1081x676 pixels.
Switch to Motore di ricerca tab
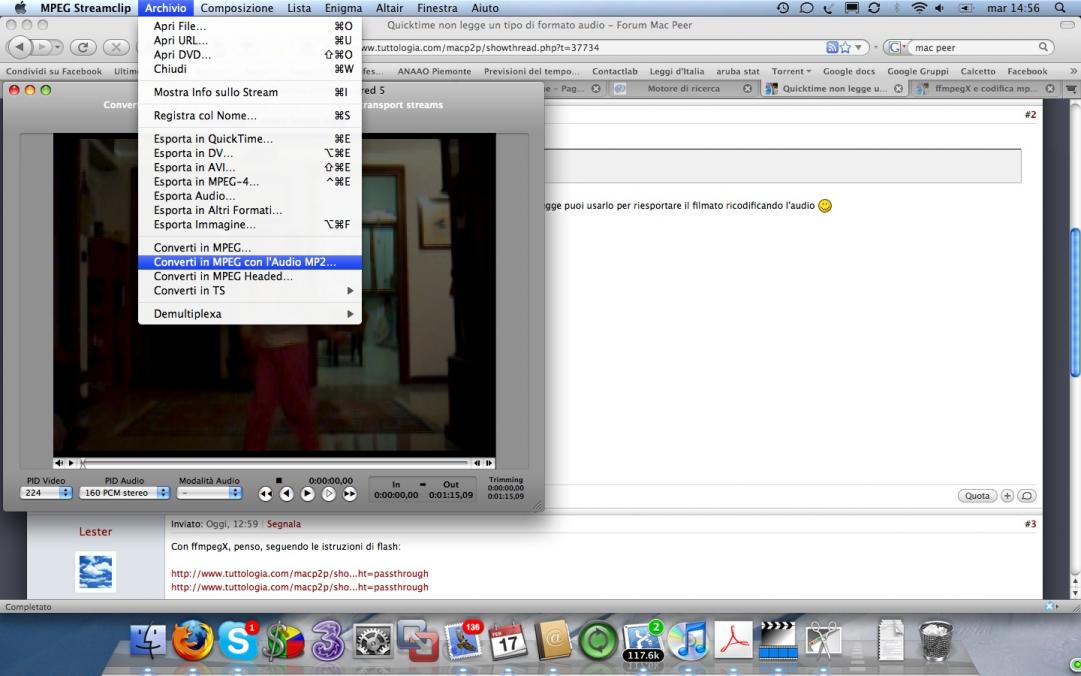point(683,88)
